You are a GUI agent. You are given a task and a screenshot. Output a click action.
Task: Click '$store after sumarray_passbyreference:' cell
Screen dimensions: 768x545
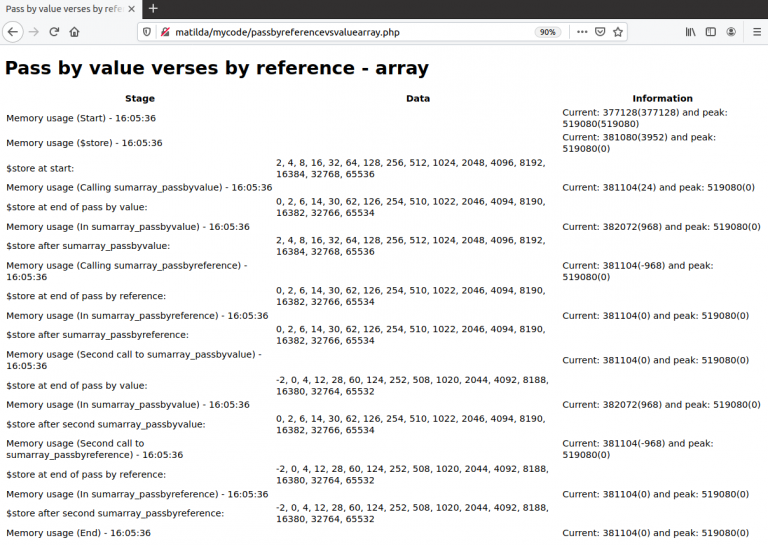click(x=97, y=335)
